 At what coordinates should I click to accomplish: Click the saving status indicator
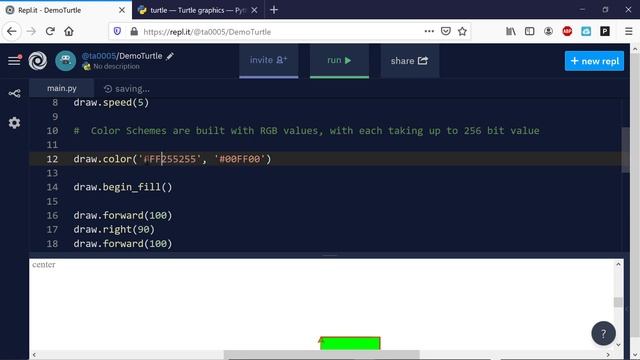[x=127, y=89]
